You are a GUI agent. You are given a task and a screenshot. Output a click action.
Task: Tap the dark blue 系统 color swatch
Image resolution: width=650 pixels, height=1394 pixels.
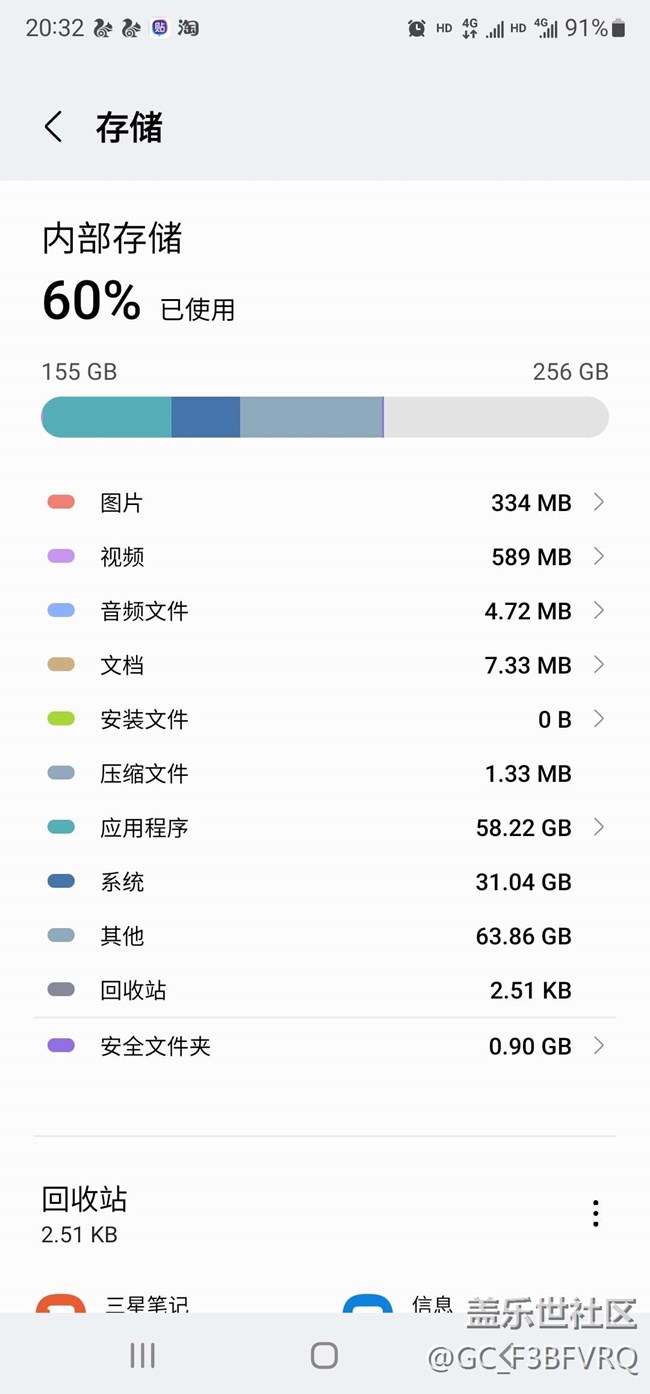point(61,881)
